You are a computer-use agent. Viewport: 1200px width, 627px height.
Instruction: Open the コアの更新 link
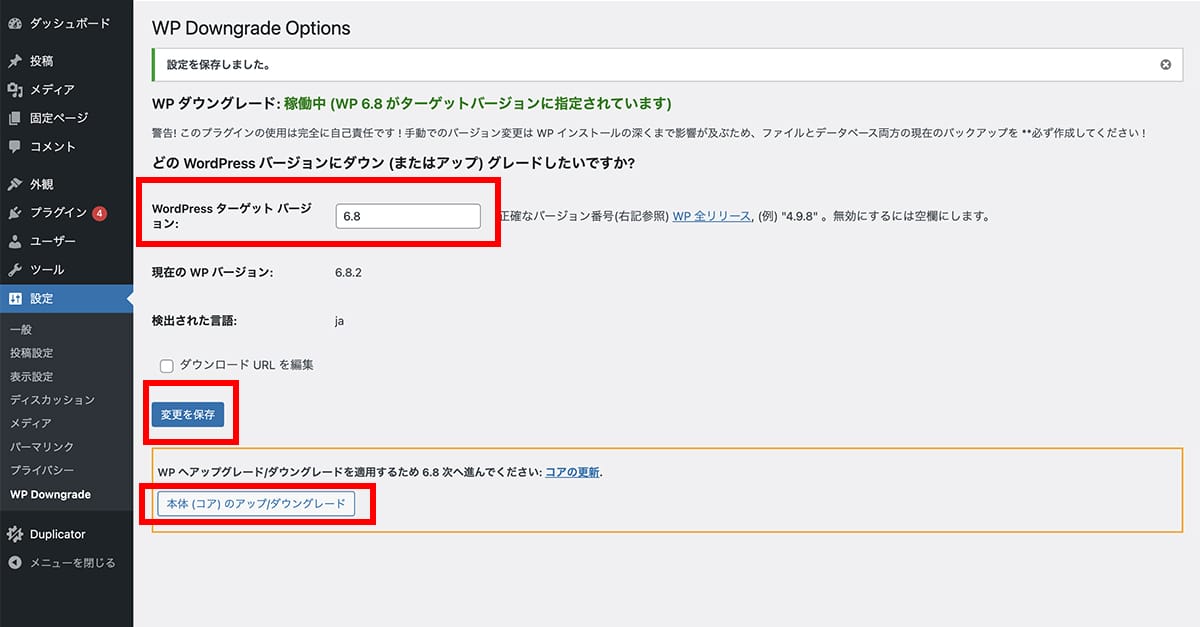pyautogui.click(x=573, y=472)
